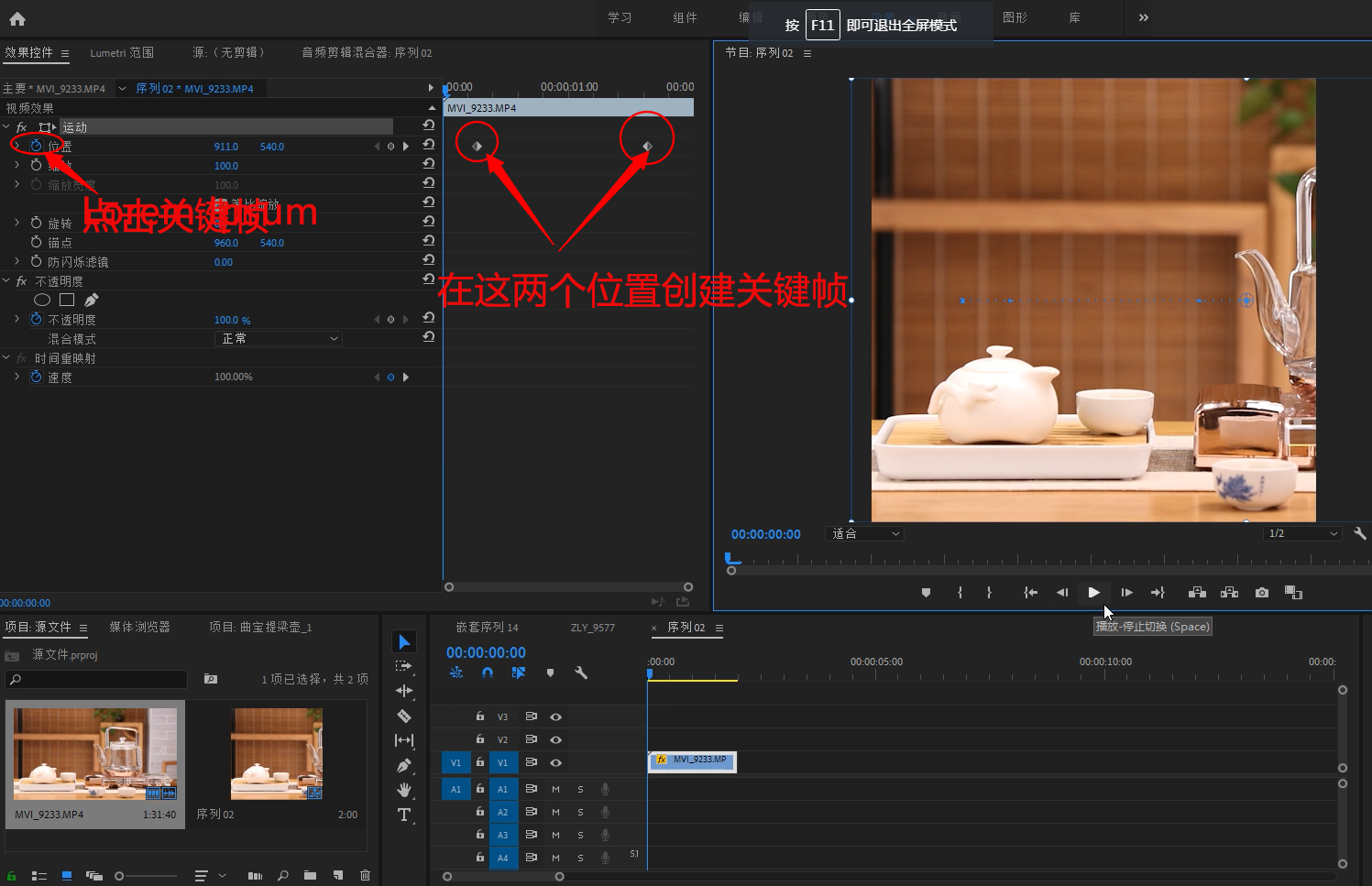Select the Selection tool arrow
Viewport: 1372px width, 886px height.
(x=404, y=641)
